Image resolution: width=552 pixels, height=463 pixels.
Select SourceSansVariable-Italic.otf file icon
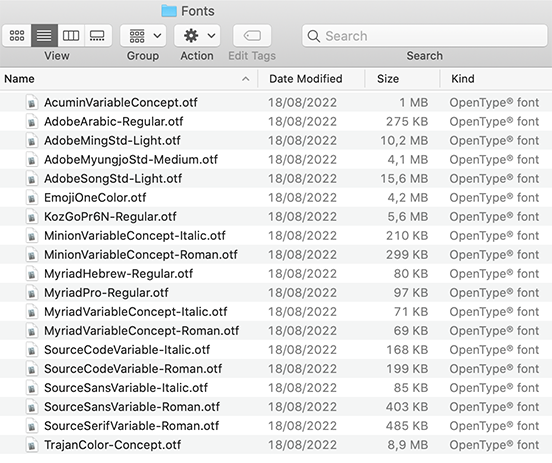click(x=32, y=388)
